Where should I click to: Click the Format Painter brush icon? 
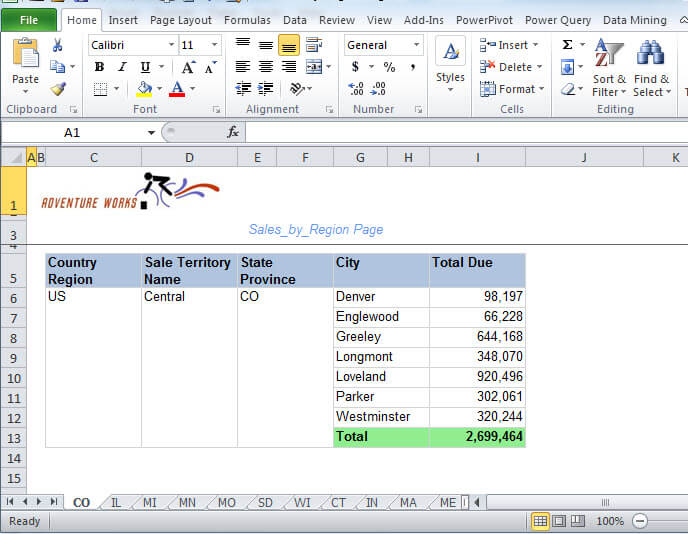(x=58, y=89)
